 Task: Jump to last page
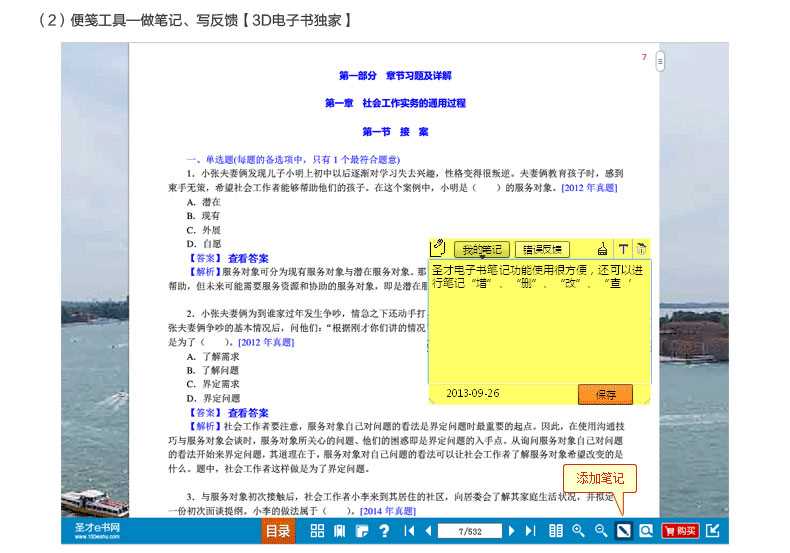click(530, 531)
